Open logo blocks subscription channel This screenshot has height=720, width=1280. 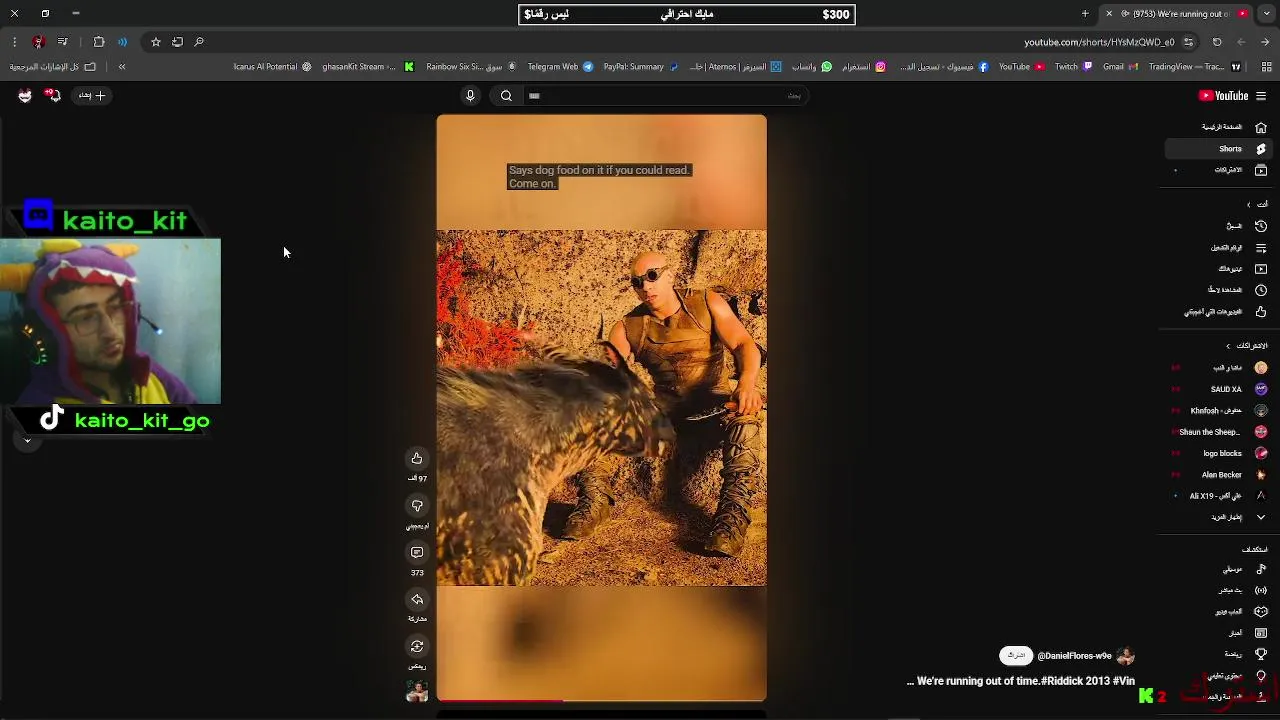(1221, 453)
